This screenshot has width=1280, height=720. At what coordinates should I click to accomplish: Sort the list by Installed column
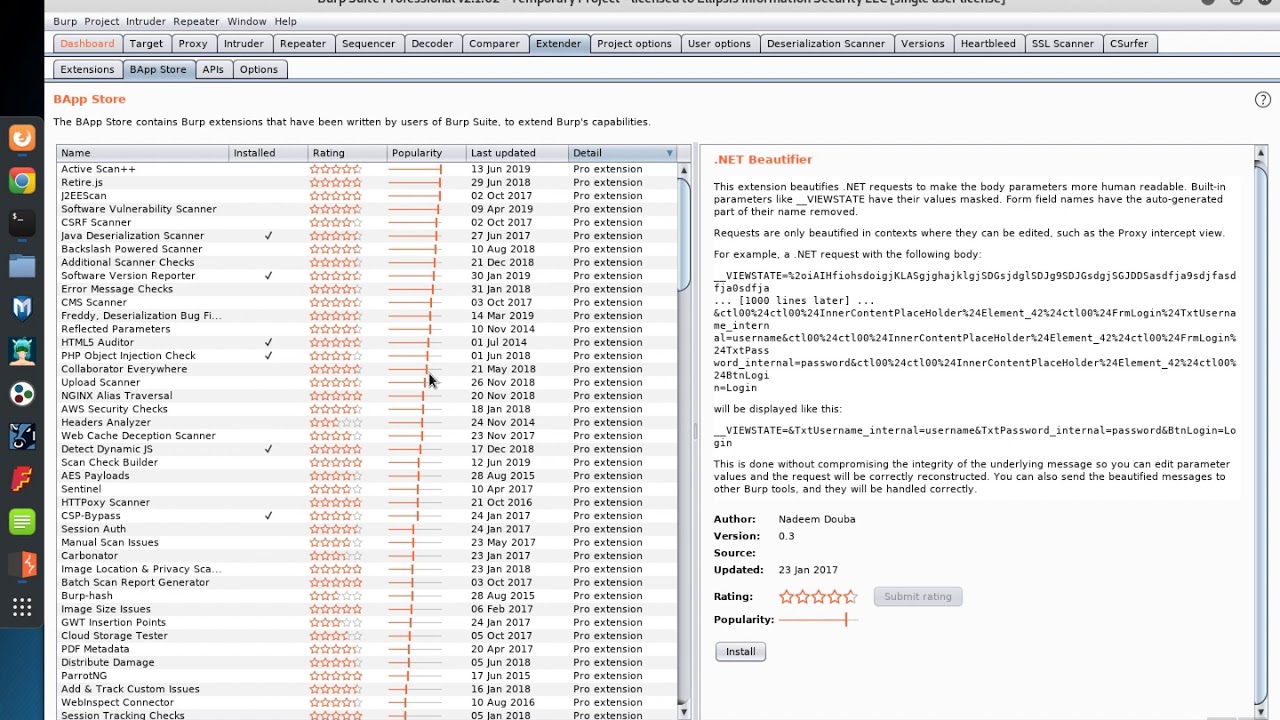click(267, 153)
